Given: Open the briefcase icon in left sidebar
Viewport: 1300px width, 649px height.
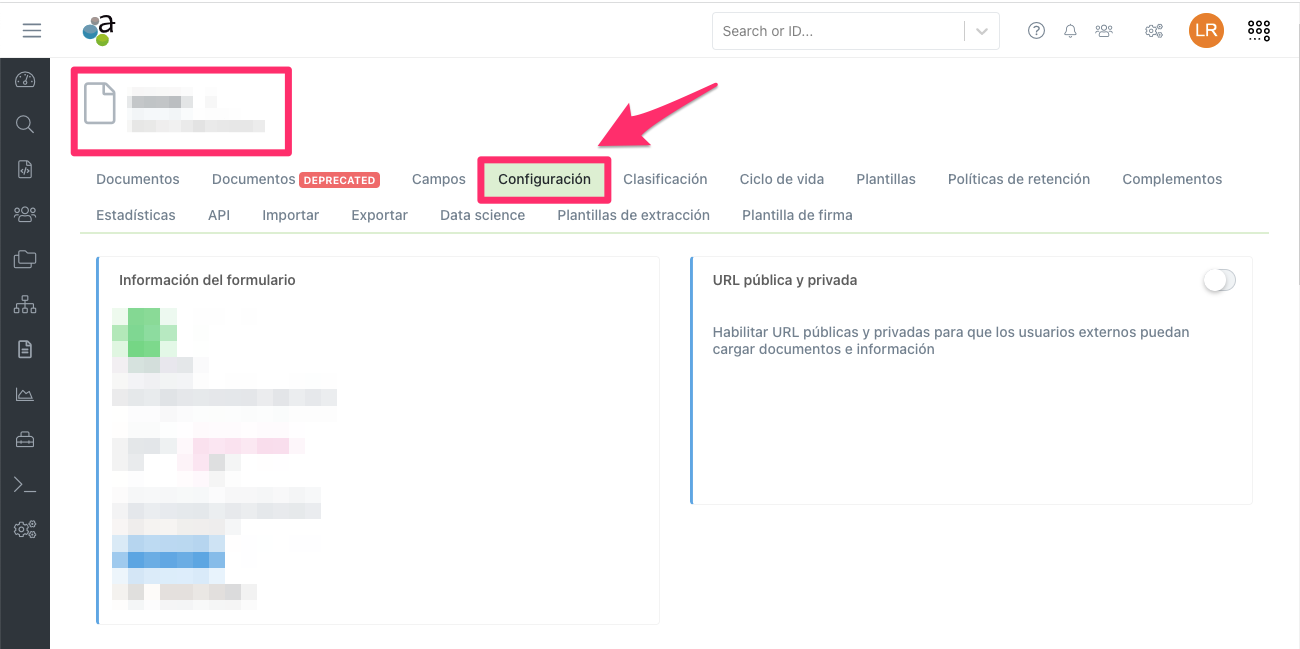Looking at the screenshot, I should coord(24,438).
